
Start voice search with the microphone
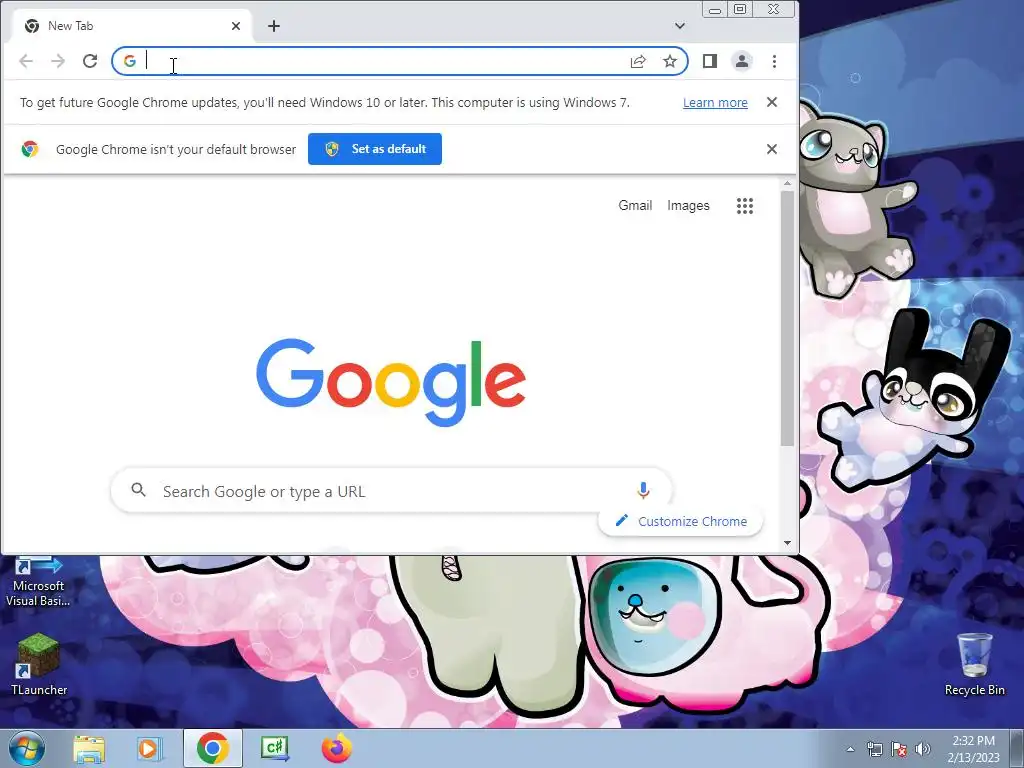click(643, 490)
